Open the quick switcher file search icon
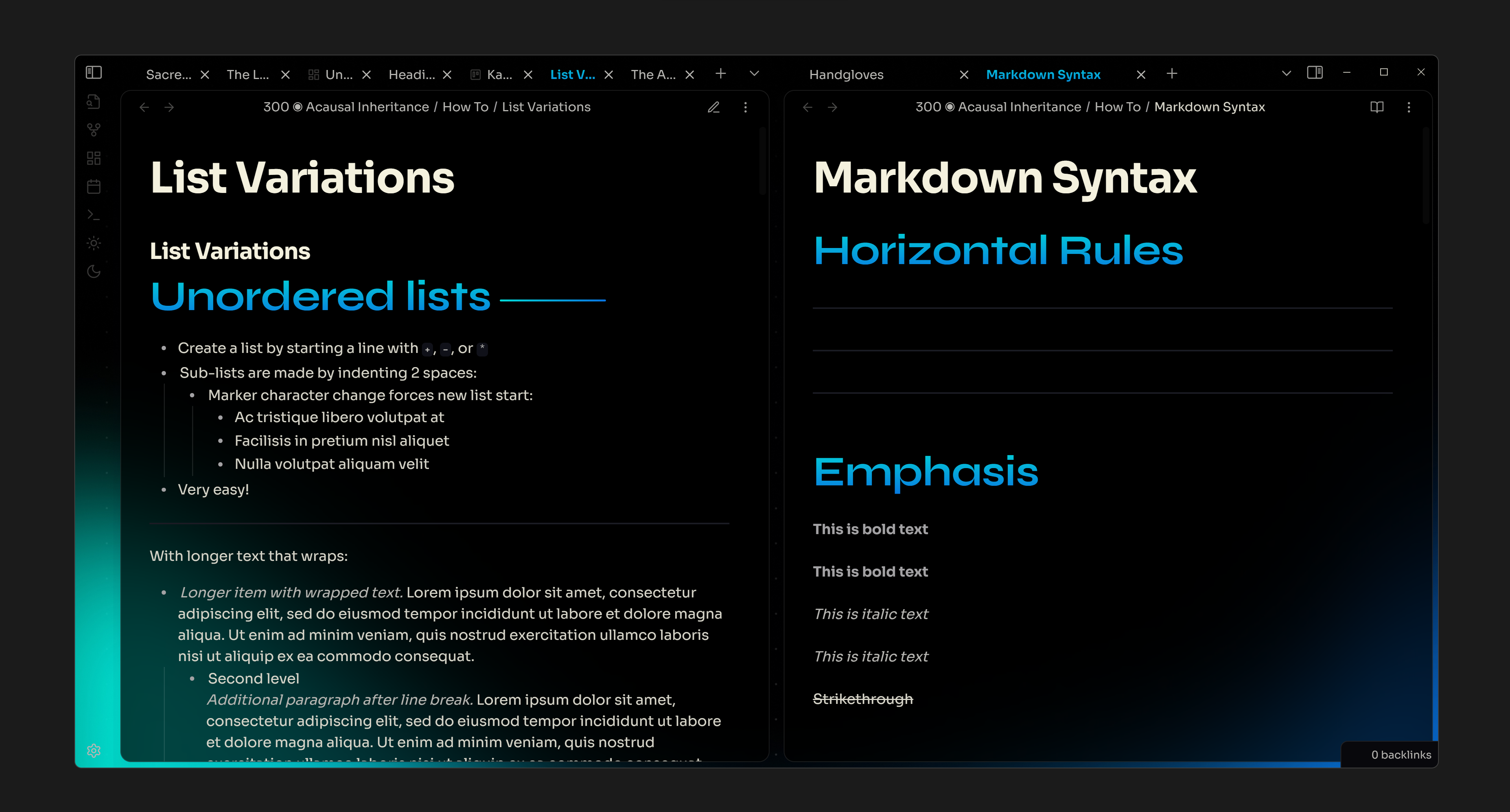 [x=94, y=101]
